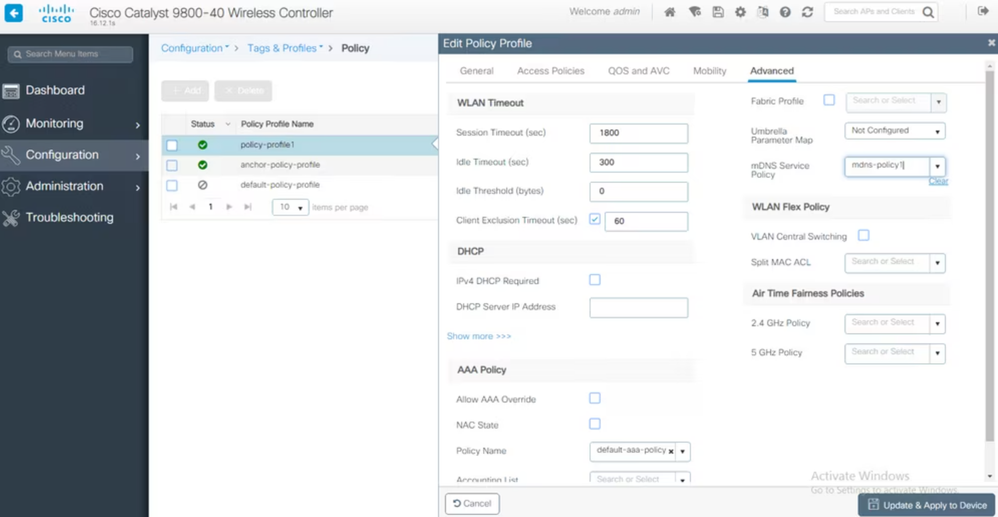Image resolution: width=998 pixels, height=517 pixels.
Task: Go to the previous page of the table
Action: tap(192, 207)
